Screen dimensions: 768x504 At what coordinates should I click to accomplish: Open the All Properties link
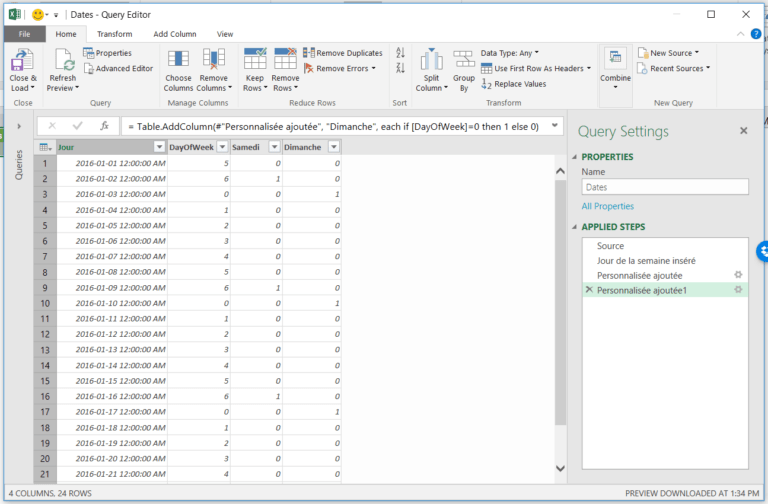(607, 206)
